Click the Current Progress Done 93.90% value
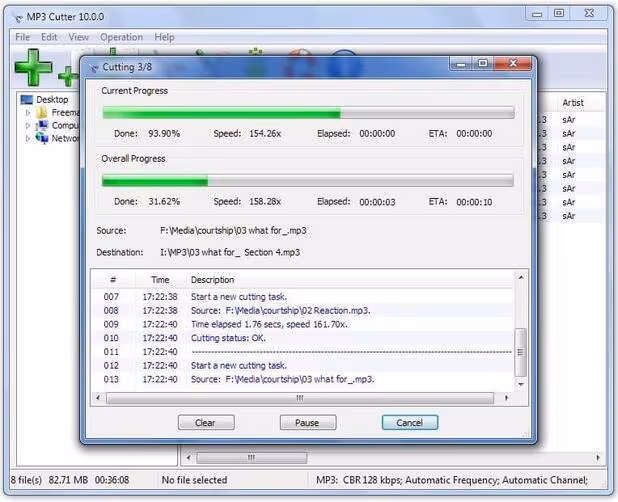The height and width of the screenshot is (502, 618). coord(164,134)
